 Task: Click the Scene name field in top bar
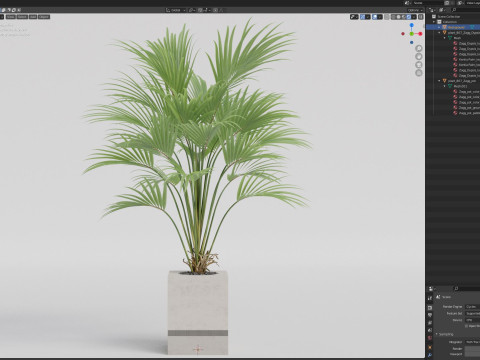428,3
